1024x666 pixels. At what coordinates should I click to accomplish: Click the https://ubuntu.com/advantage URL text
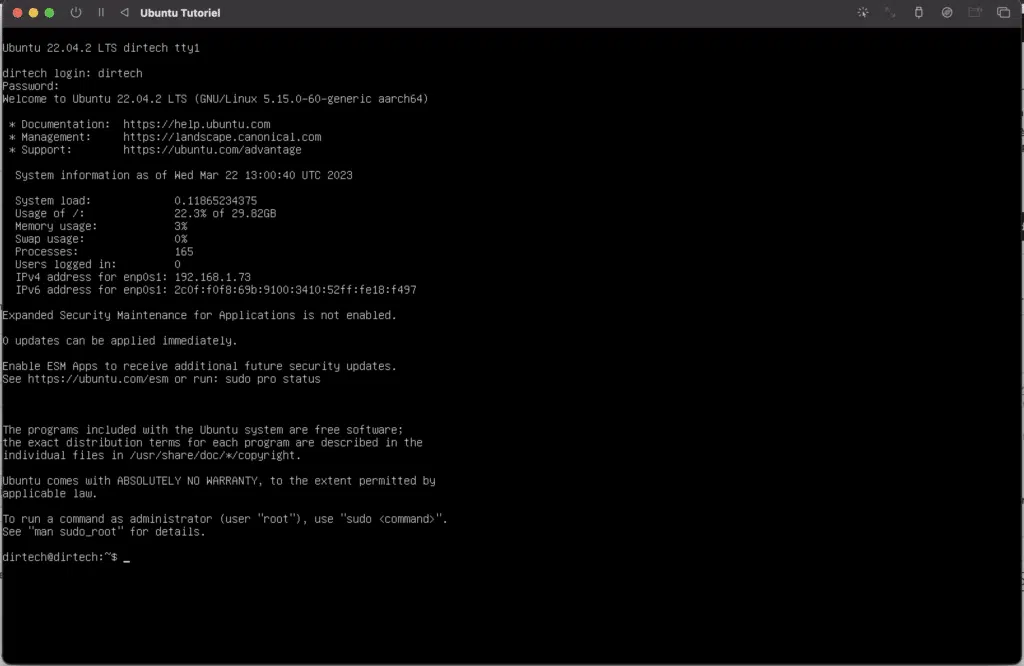click(212, 150)
